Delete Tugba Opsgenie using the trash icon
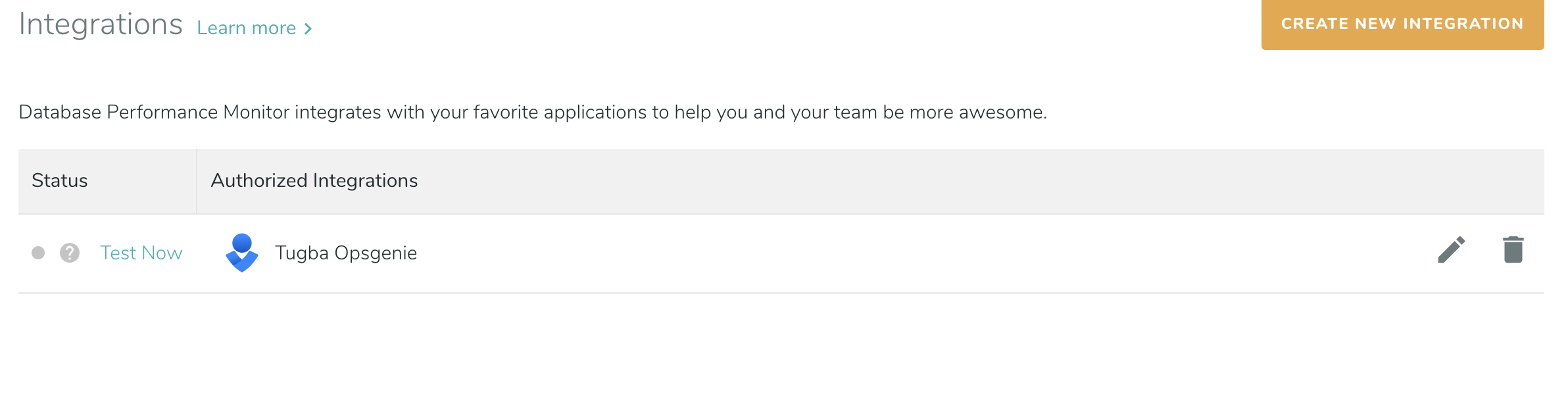1568x395 pixels. point(1513,250)
